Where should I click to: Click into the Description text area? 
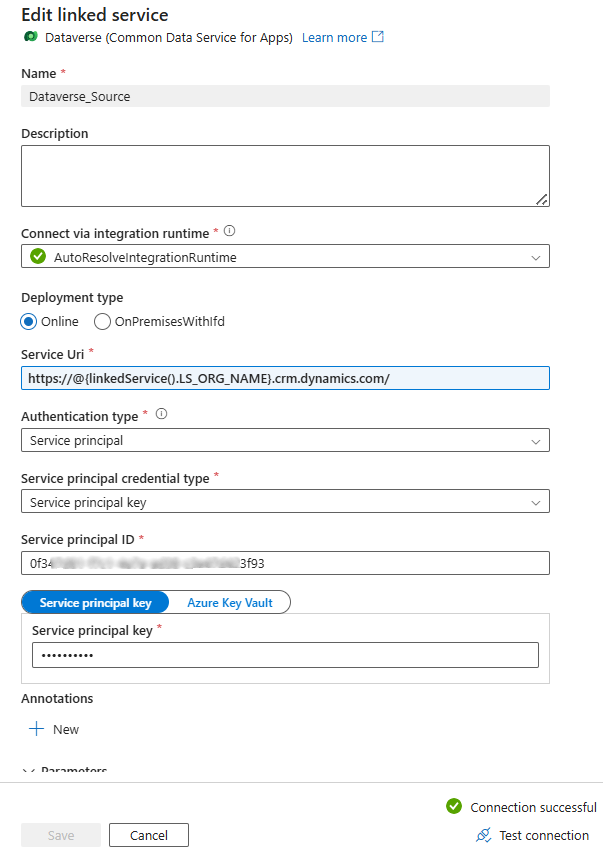tap(285, 176)
